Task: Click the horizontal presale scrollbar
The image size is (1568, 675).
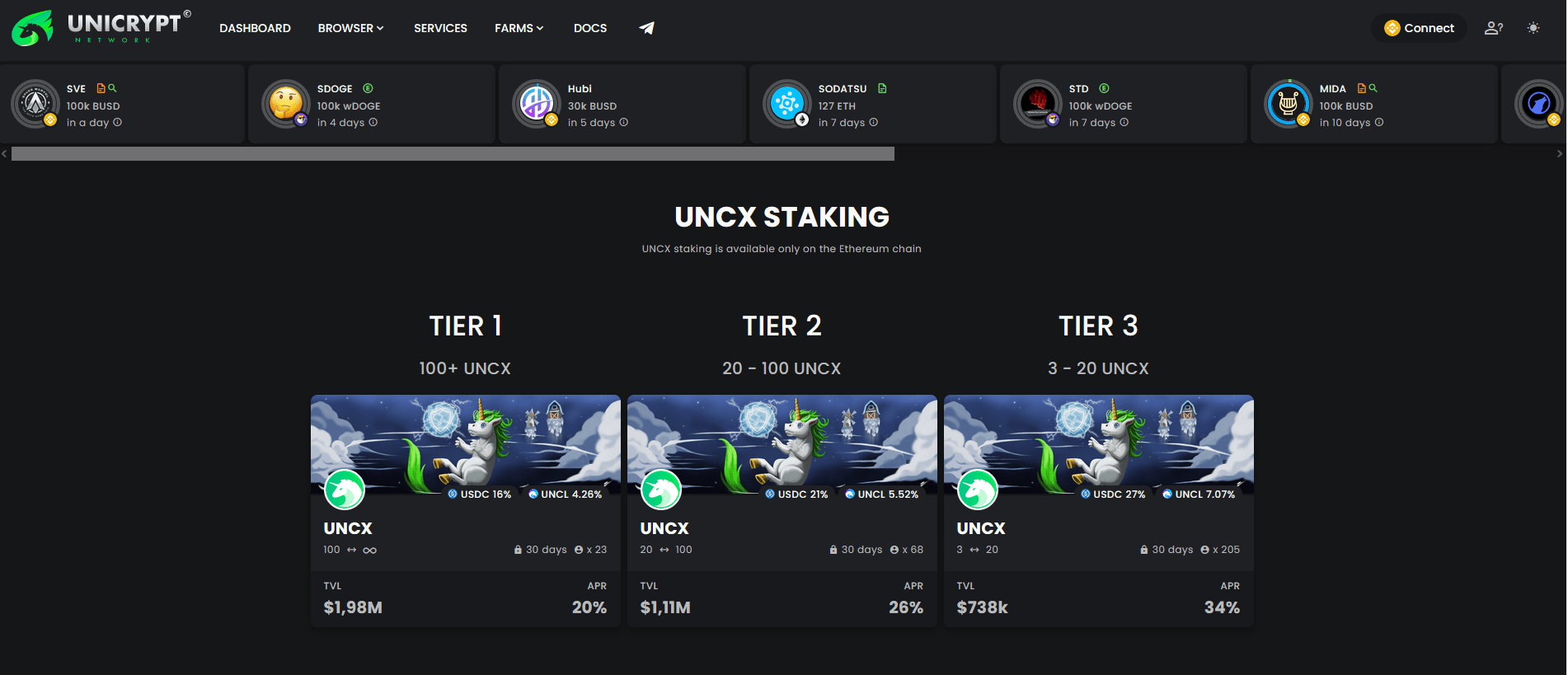Action: click(x=453, y=154)
